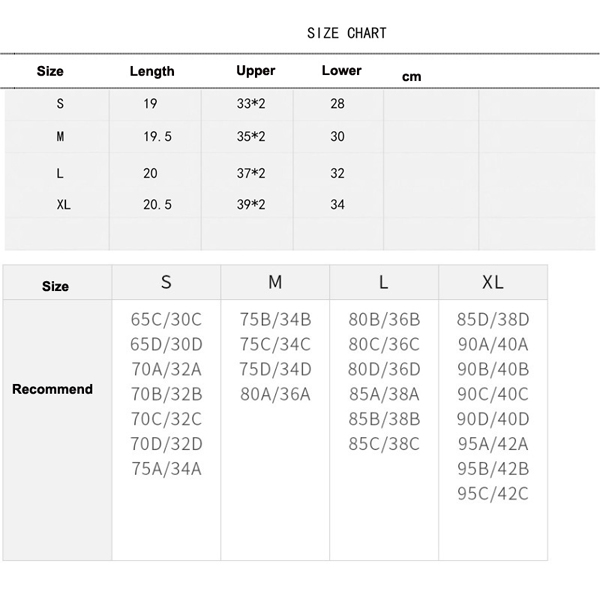Click the 85D/38D size entry
Screen dimensions: 600x600
point(492,320)
